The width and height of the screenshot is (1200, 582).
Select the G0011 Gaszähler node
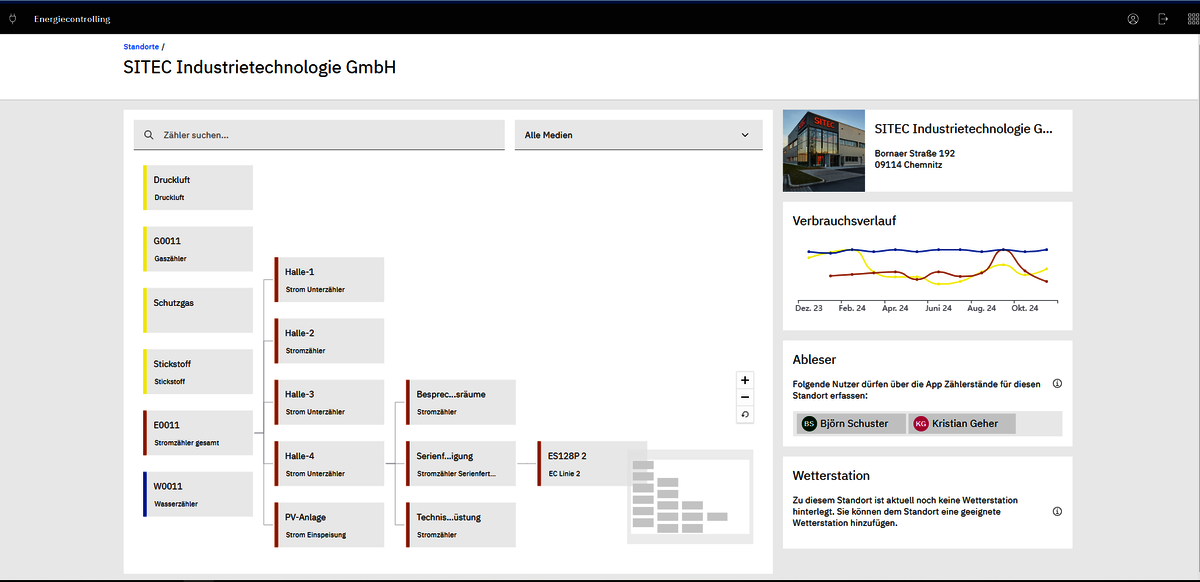(198, 248)
